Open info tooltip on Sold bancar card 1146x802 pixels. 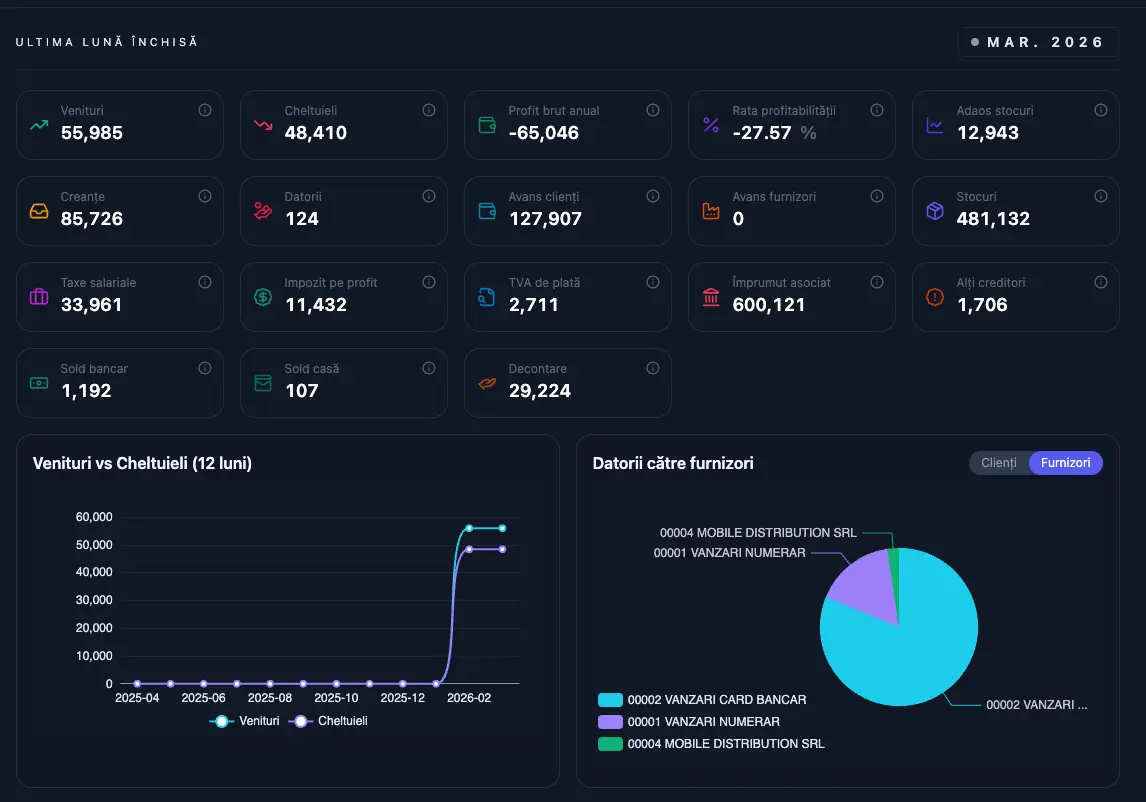click(x=205, y=368)
